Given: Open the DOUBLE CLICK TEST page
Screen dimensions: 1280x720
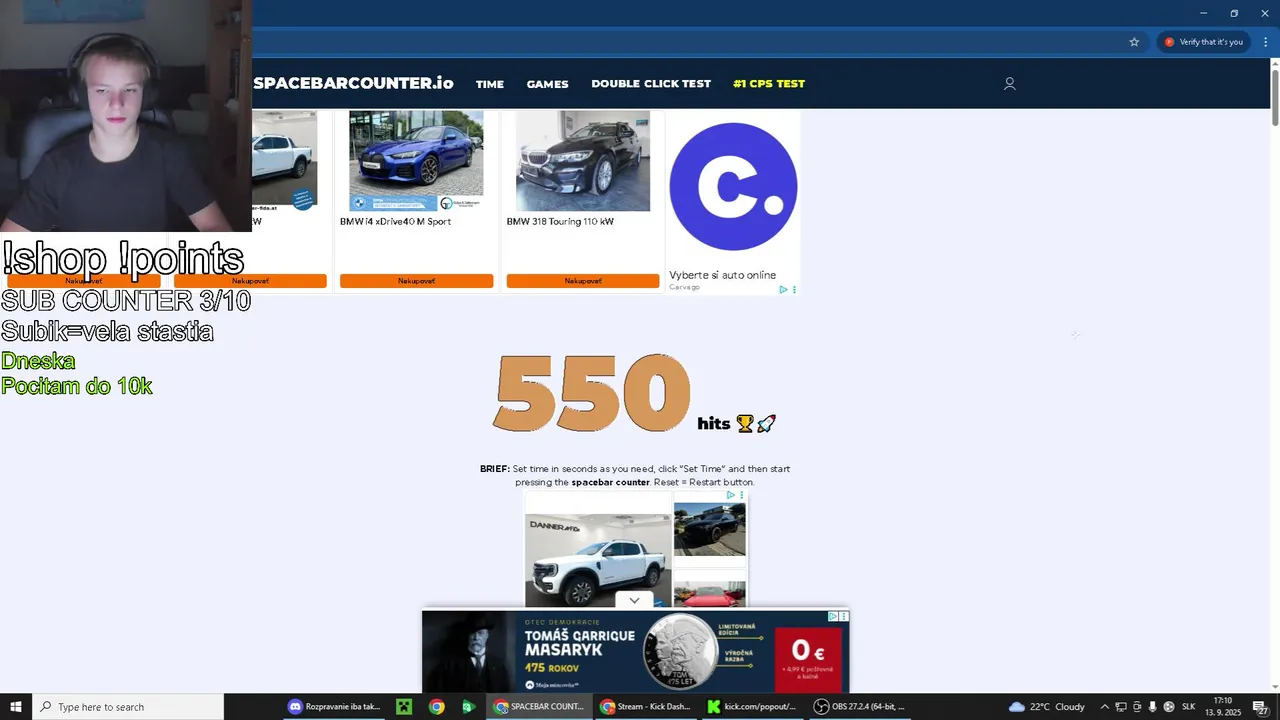Looking at the screenshot, I should pos(651,84).
